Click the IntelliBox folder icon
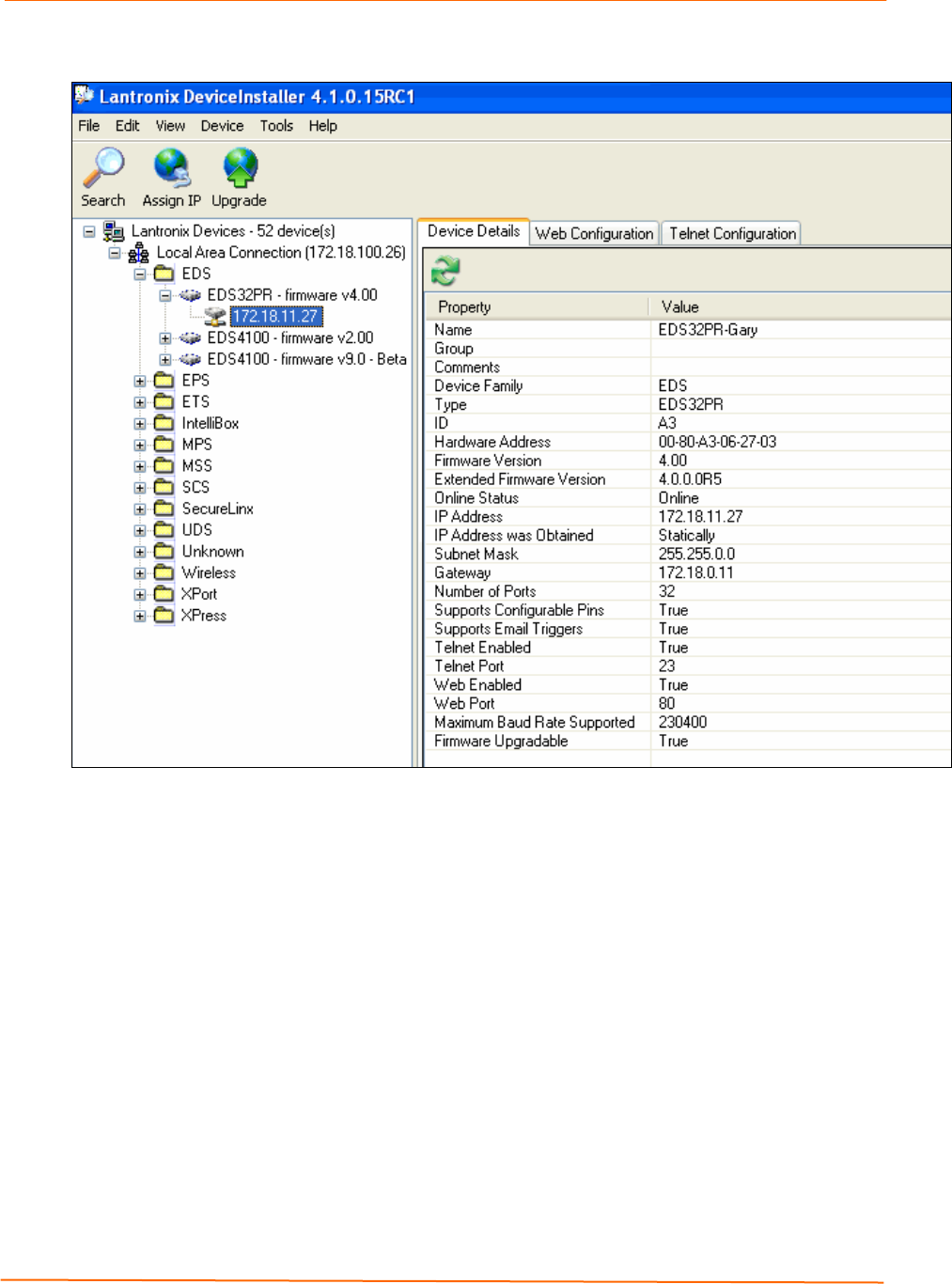The image size is (952, 1284). pyautogui.click(x=164, y=424)
